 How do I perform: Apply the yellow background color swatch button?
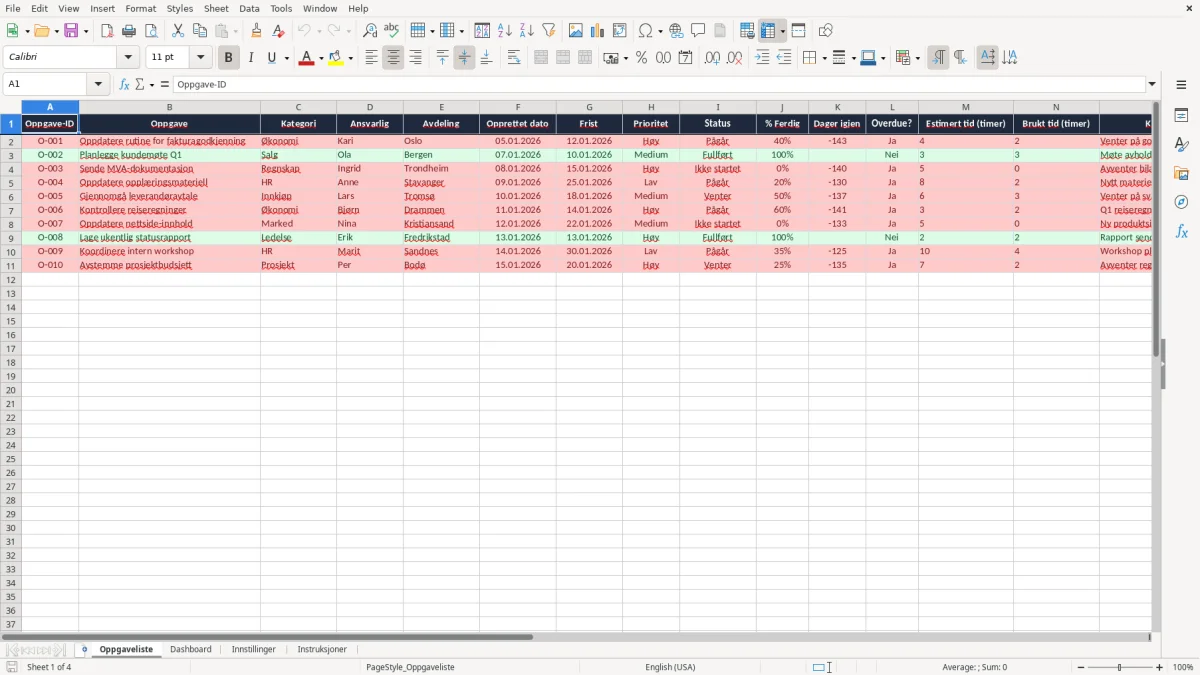[x=336, y=58]
